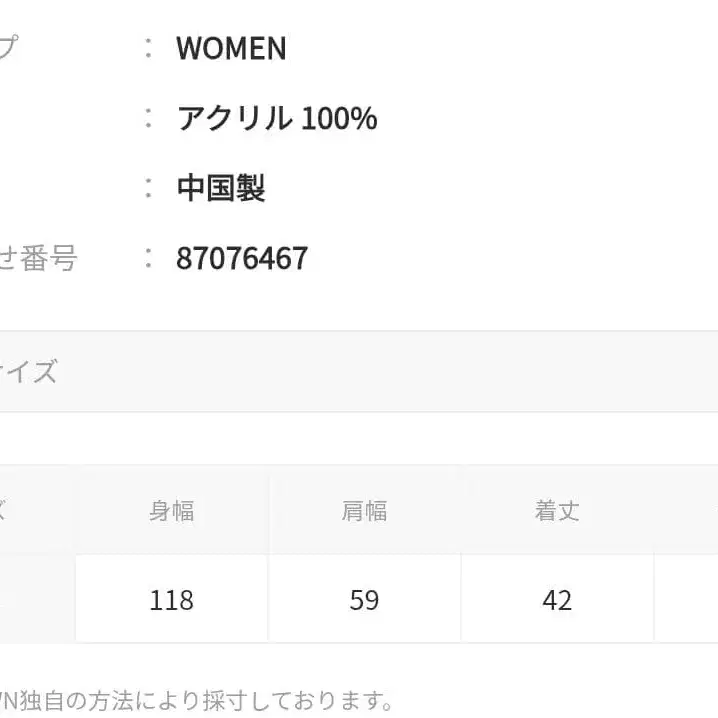Click the 中国製 country of origin text
The height and width of the screenshot is (718, 718).
coord(220,189)
